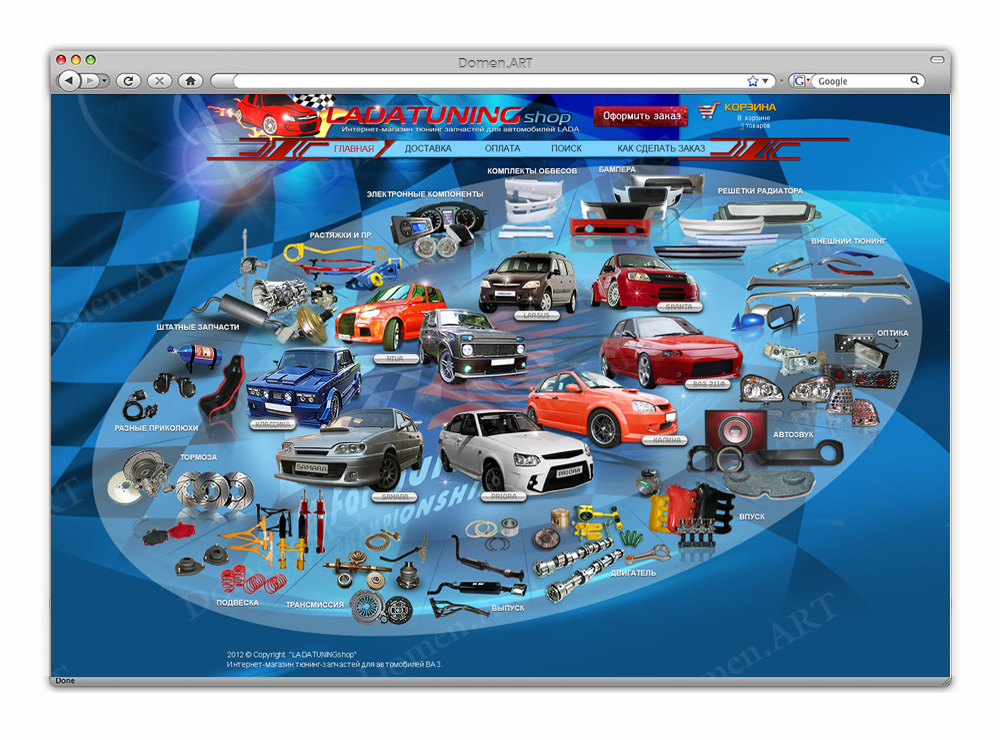
Task: Open the БАМПЕРА category label
Action: 617,169
